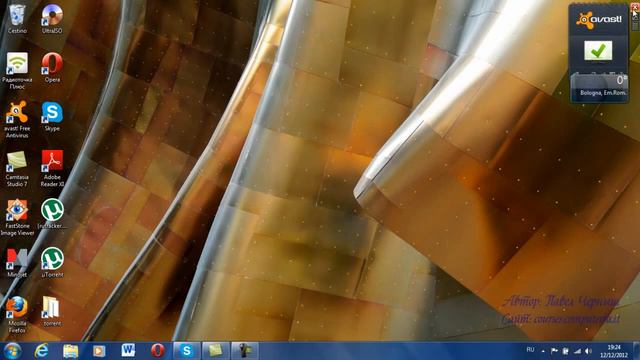
Task: Select the Mindjet desktop shortcut
Action: click(x=17, y=262)
